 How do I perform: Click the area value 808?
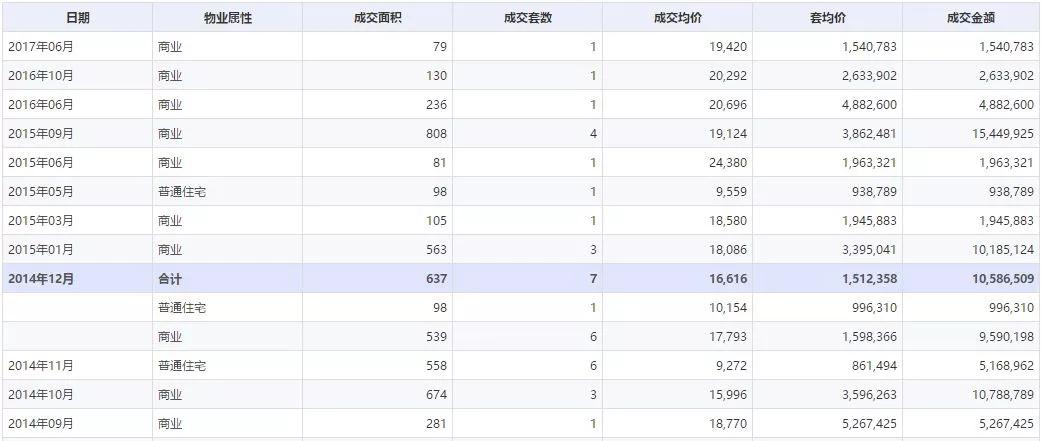(x=436, y=134)
